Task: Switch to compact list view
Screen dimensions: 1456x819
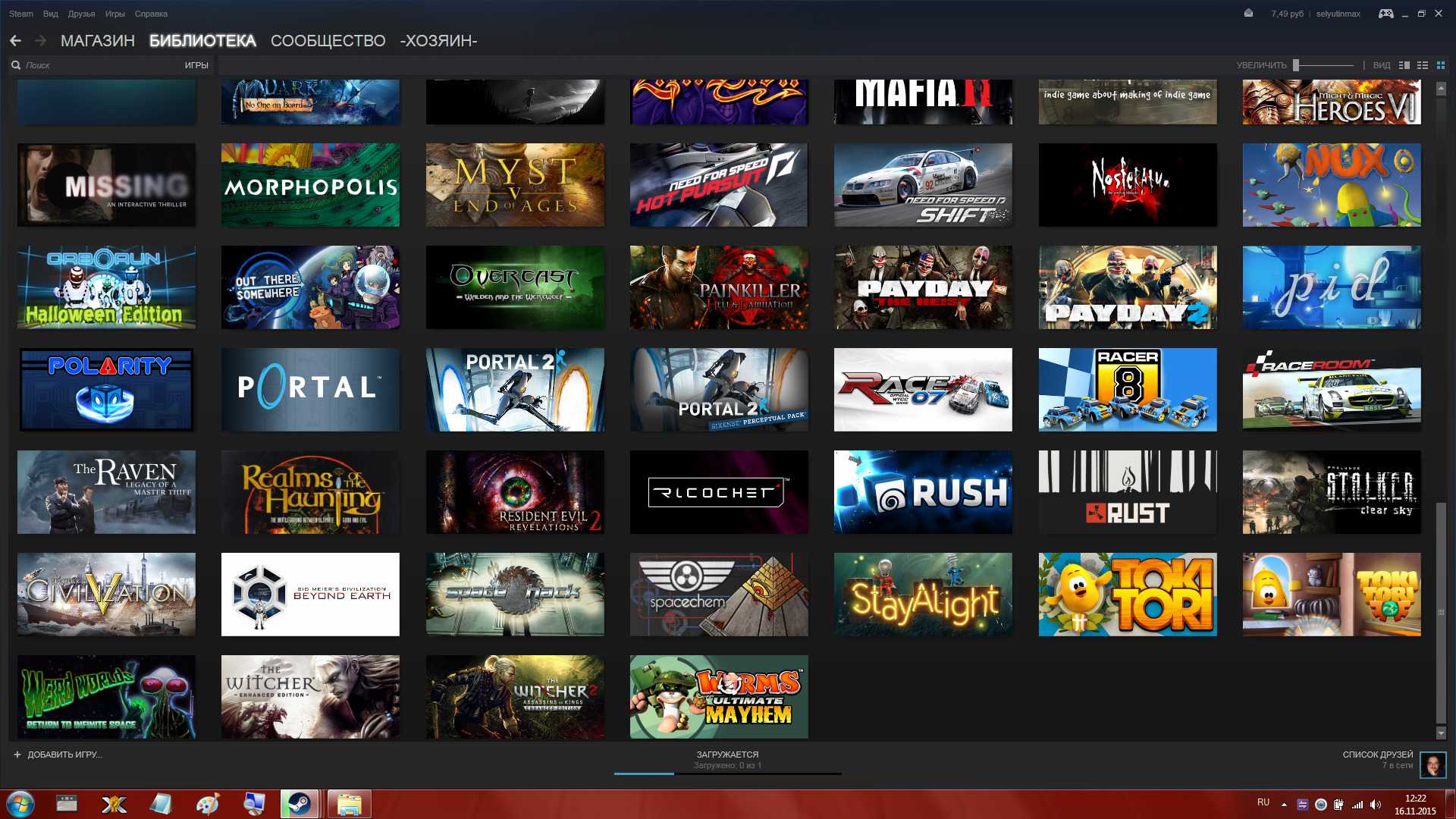Action: (x=1423, y=65)
